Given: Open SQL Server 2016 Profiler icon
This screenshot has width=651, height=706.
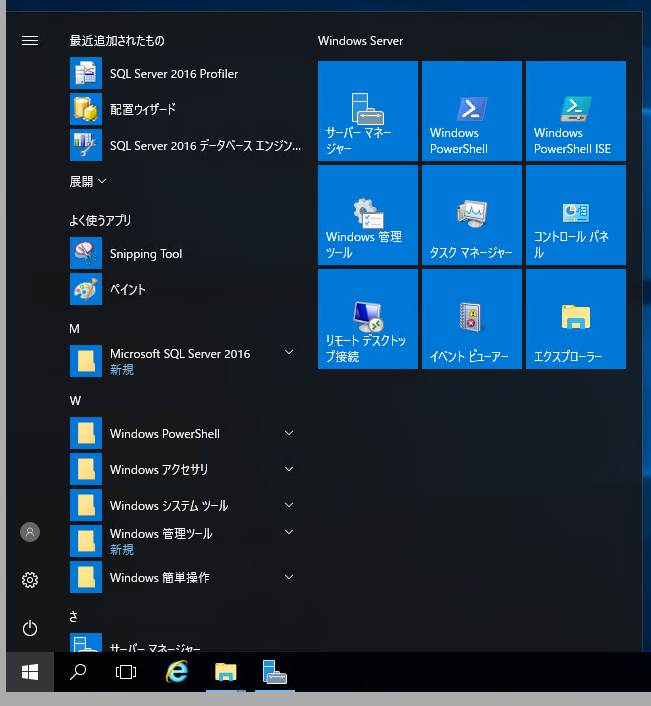Looking at the screenshot, I should (86, 73).
